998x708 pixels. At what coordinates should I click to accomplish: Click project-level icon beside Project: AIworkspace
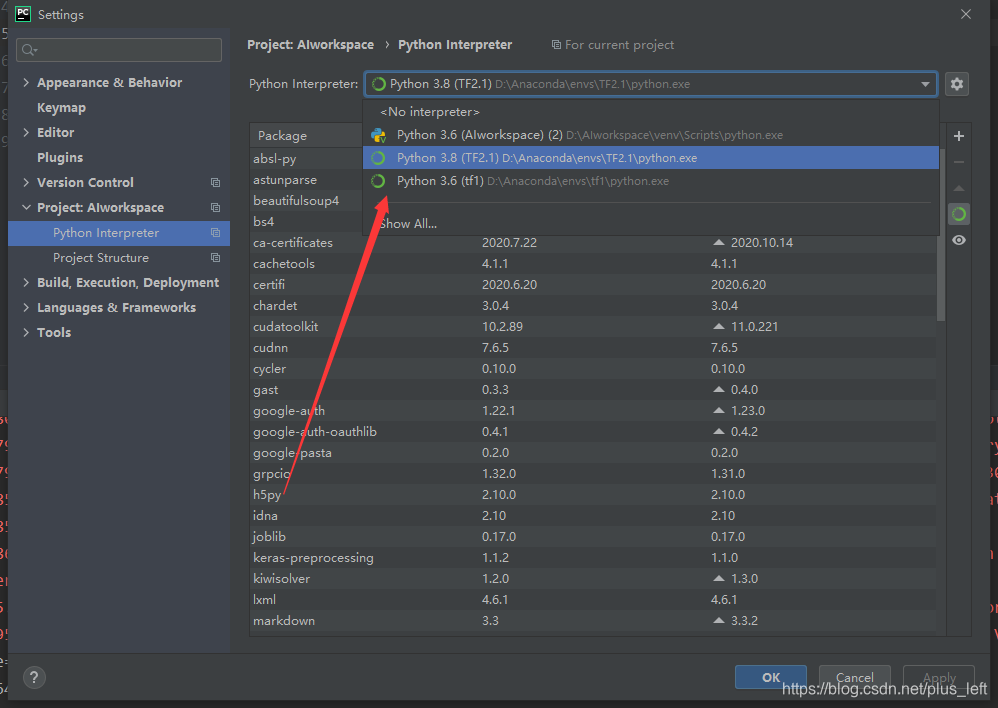pos(216,208)
